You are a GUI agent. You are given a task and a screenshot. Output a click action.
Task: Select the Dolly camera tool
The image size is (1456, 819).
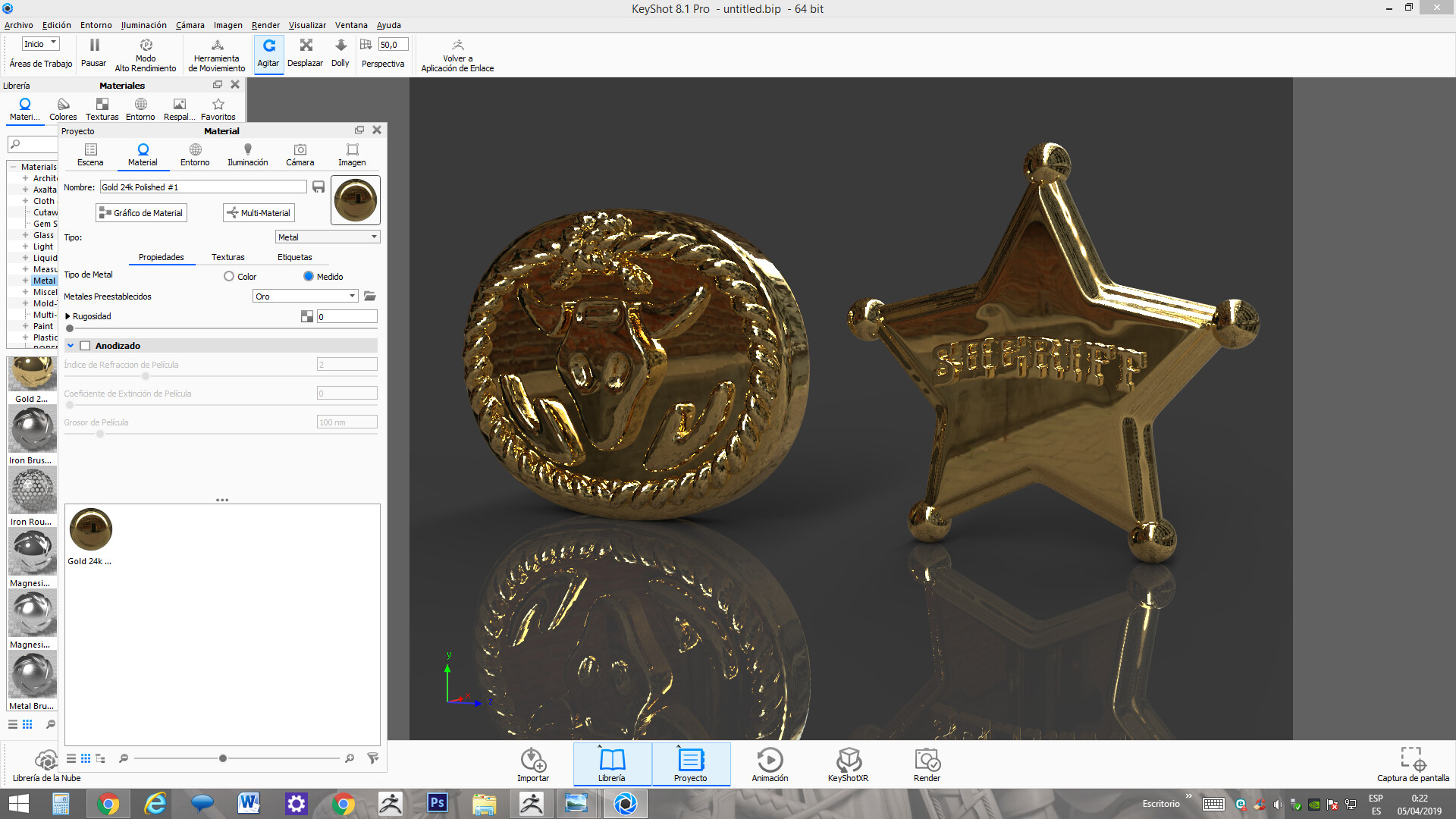tap(340, 54)
